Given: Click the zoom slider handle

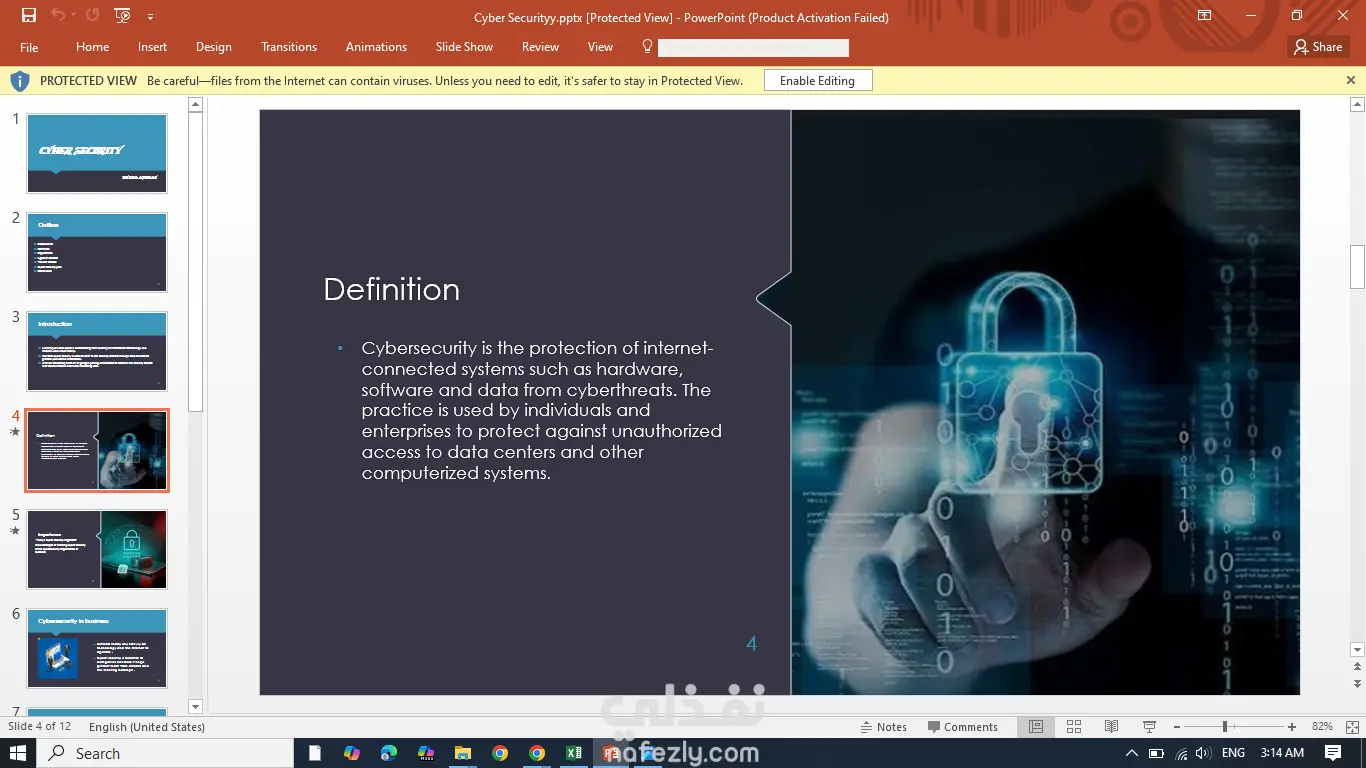Looking at the screenshot, I should click(1225, 727).
